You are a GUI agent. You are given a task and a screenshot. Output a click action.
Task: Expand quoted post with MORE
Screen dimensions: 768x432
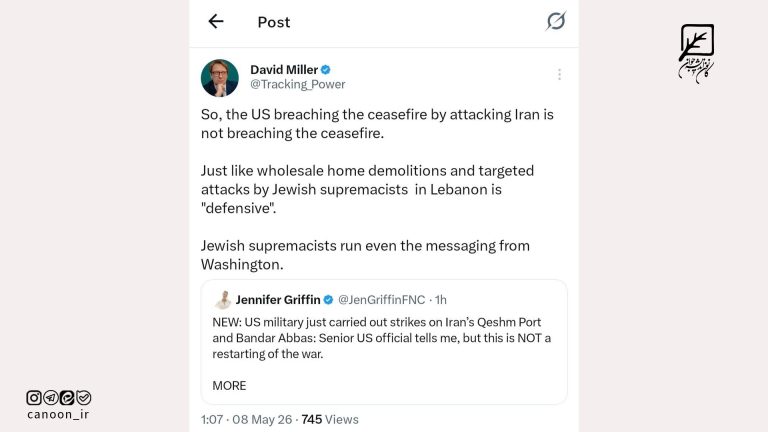point(229,386)
